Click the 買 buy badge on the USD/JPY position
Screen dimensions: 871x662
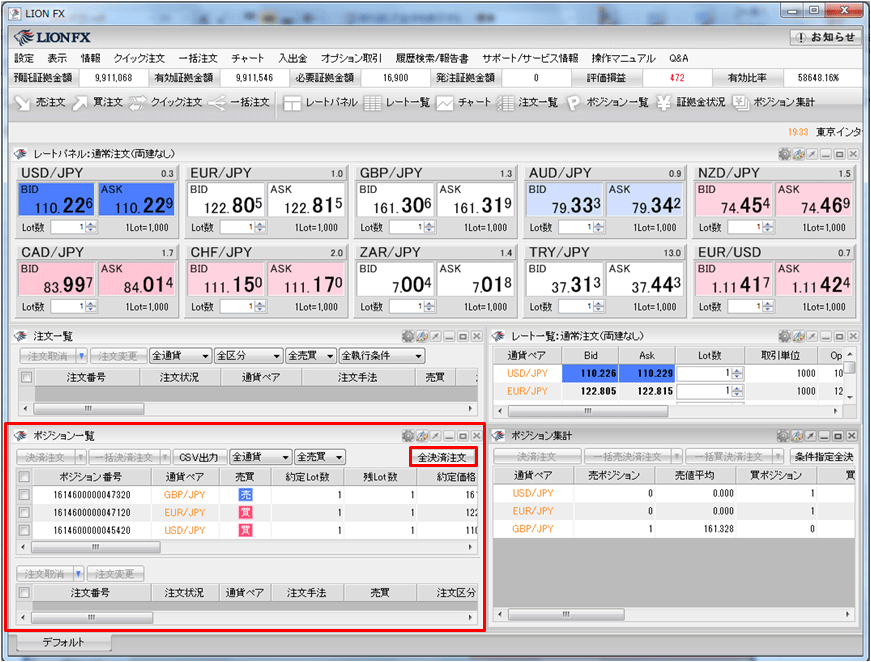(245, 530)
